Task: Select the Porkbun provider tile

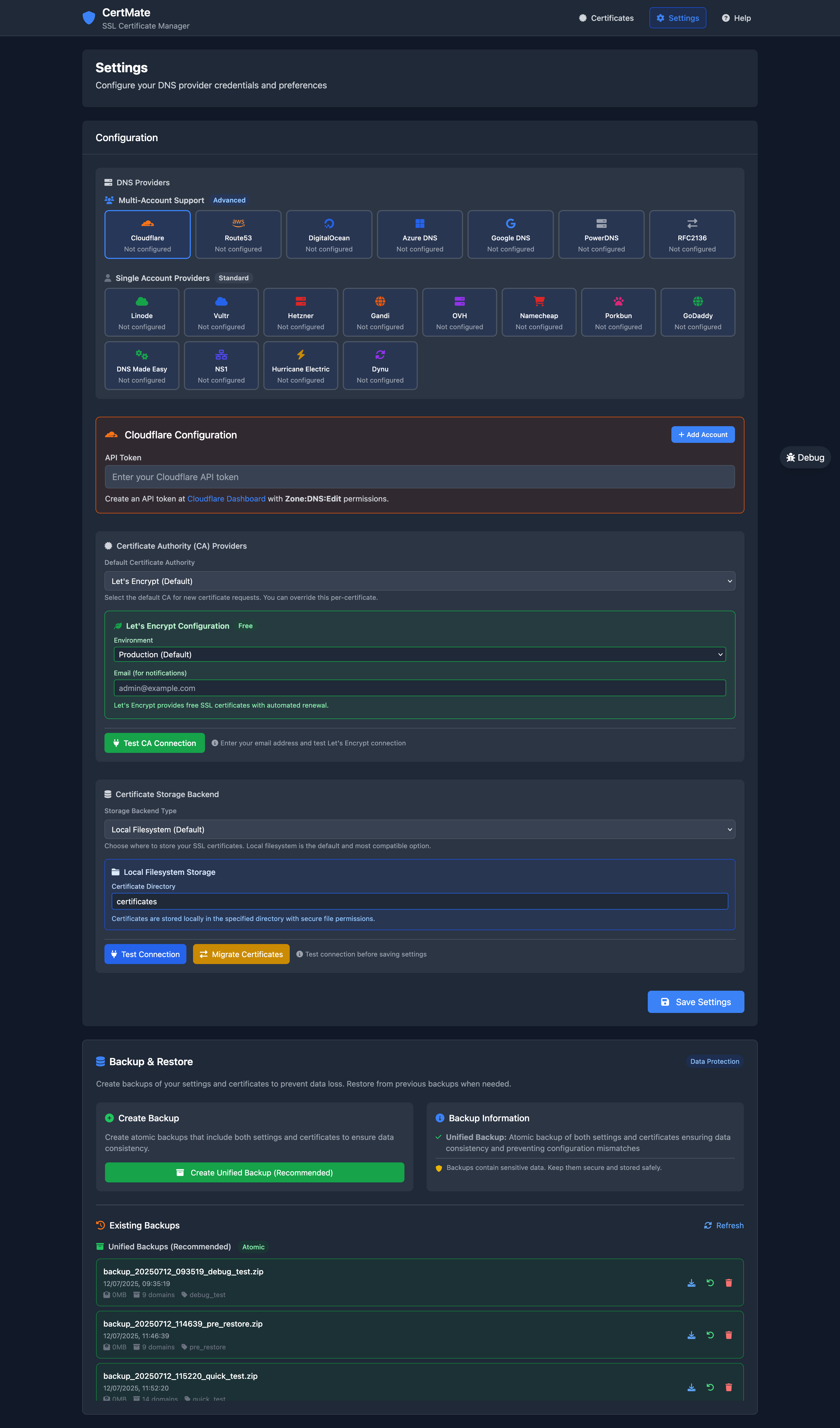Action: pos(618,312)
